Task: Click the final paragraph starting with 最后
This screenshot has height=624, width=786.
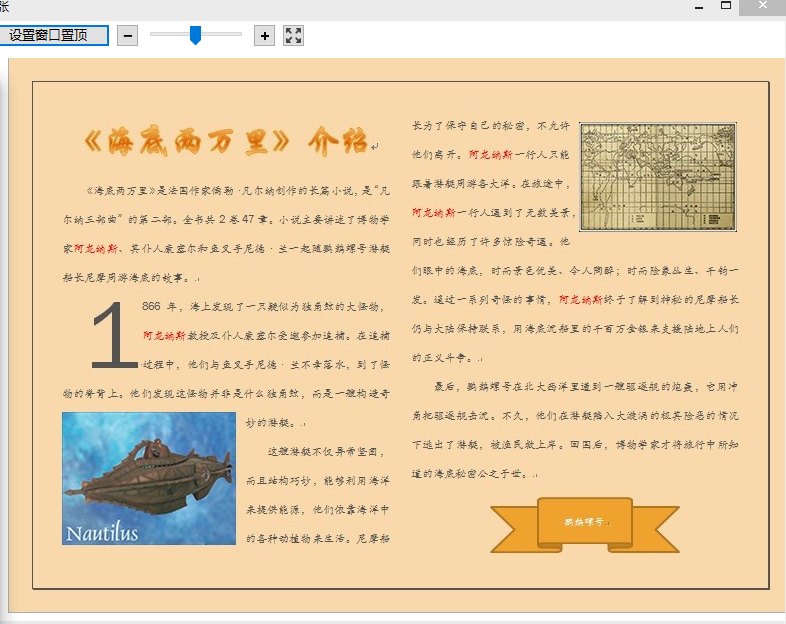Action: 575,429
